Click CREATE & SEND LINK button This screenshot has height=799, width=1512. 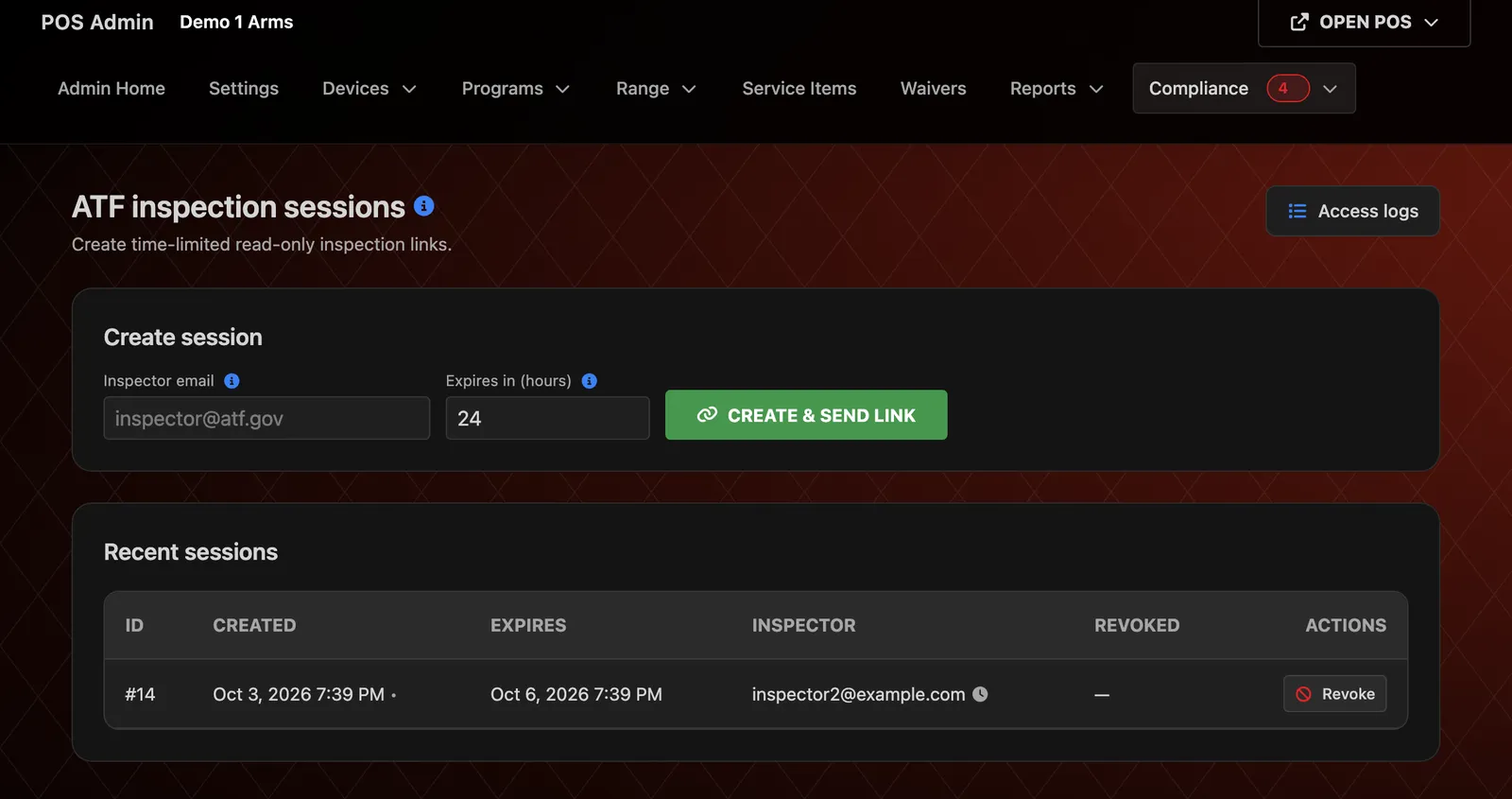point(806,415)
